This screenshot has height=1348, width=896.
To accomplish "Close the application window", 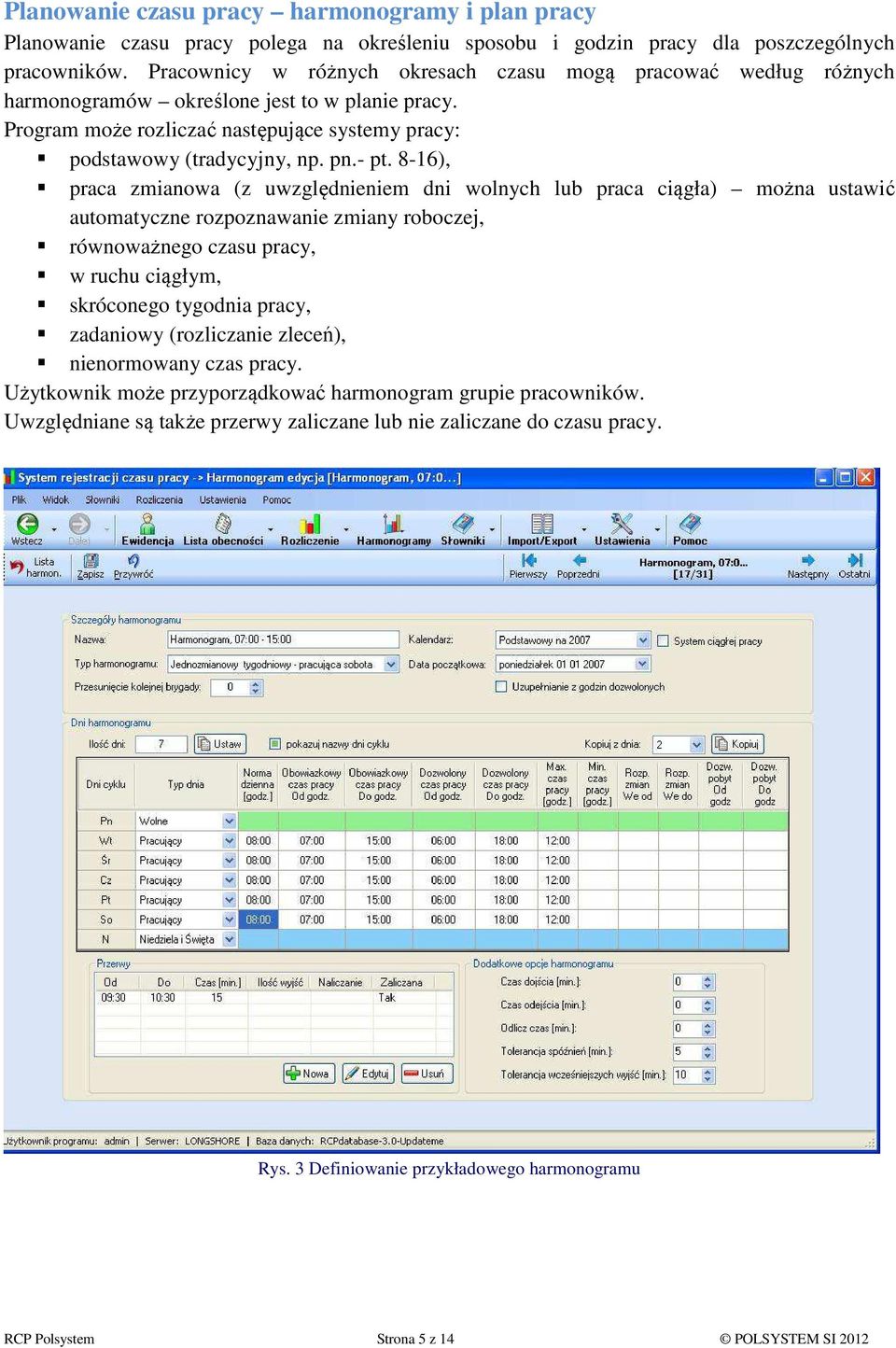I will tap(866, 477).
